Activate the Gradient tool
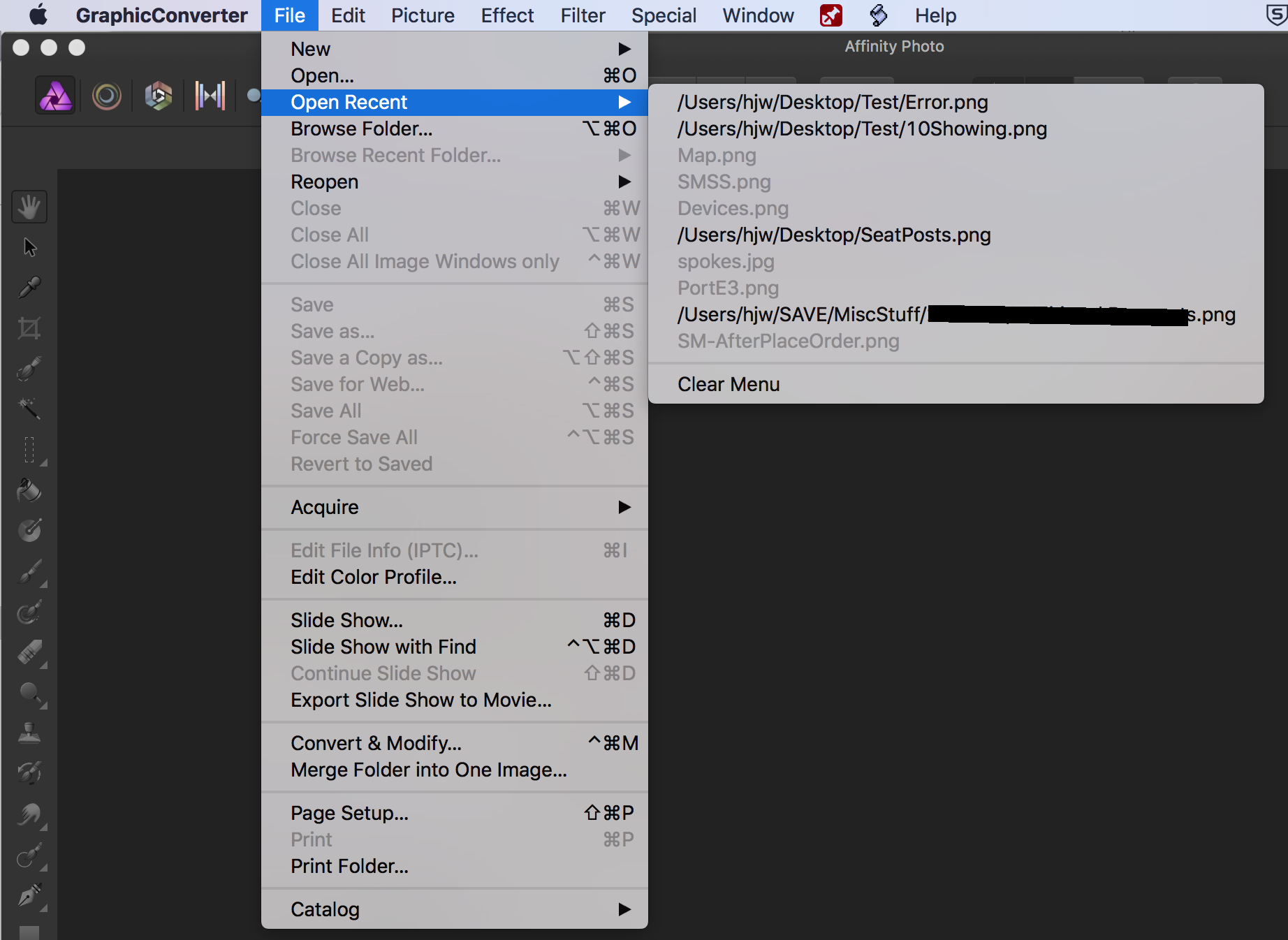 29,531
